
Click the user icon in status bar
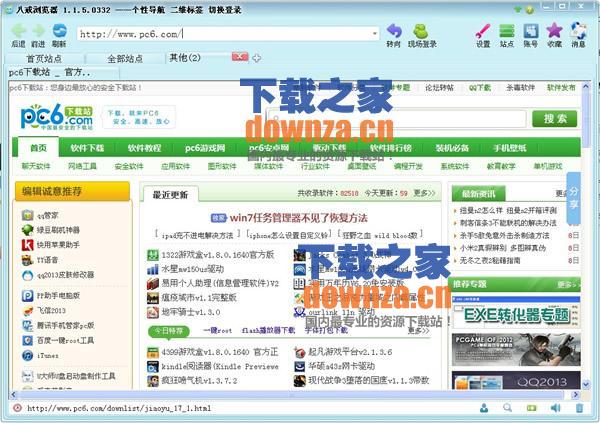tap(484, 408)
